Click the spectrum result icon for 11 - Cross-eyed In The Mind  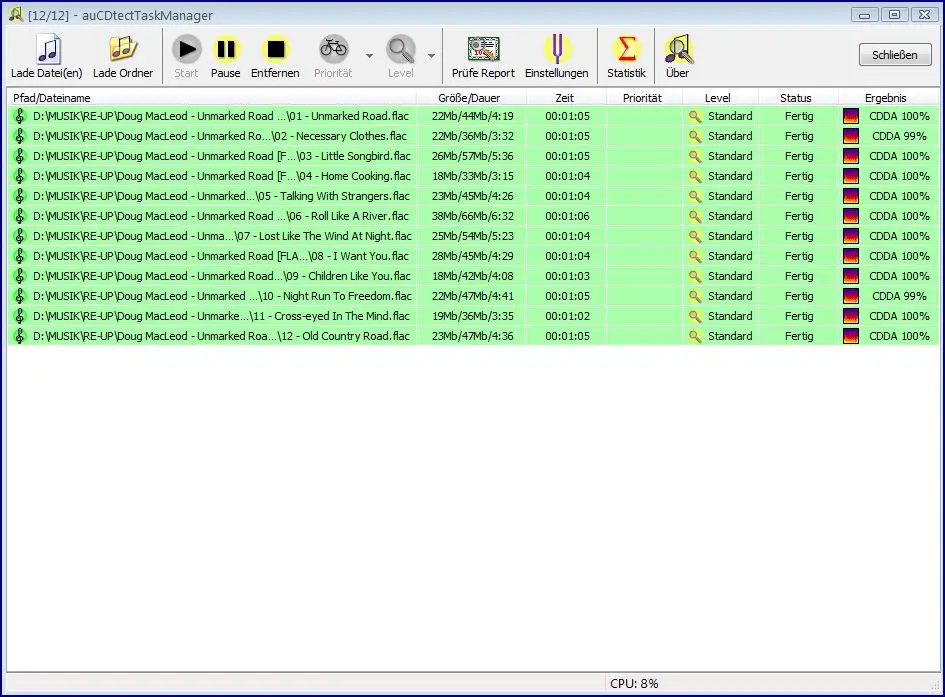850,316
